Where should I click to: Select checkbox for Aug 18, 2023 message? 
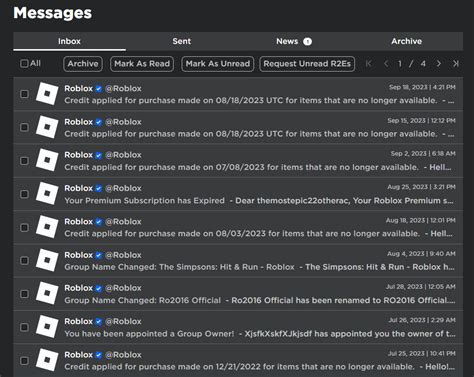[24, 227]
